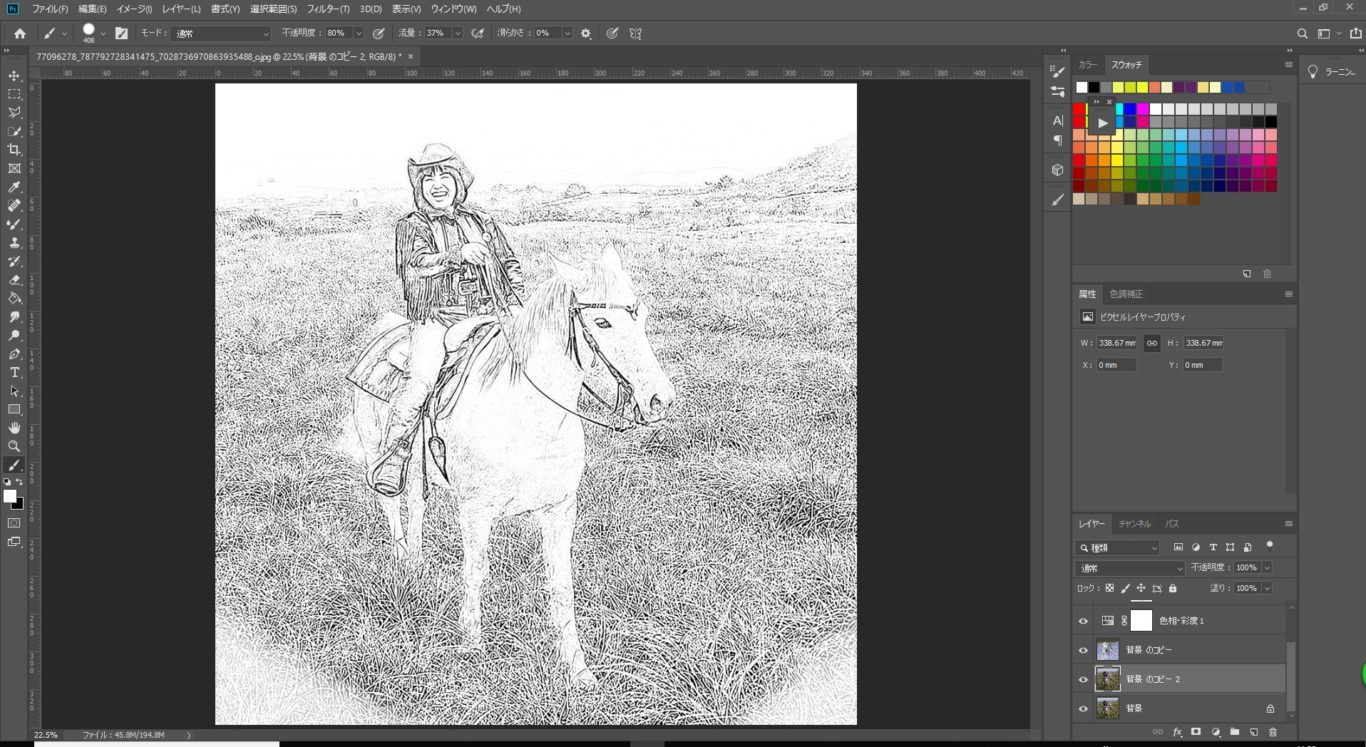Image resolution: width=1366 pixels, height=747 pixels.
Task: Select the Move tool
Action: pos(14,75)
